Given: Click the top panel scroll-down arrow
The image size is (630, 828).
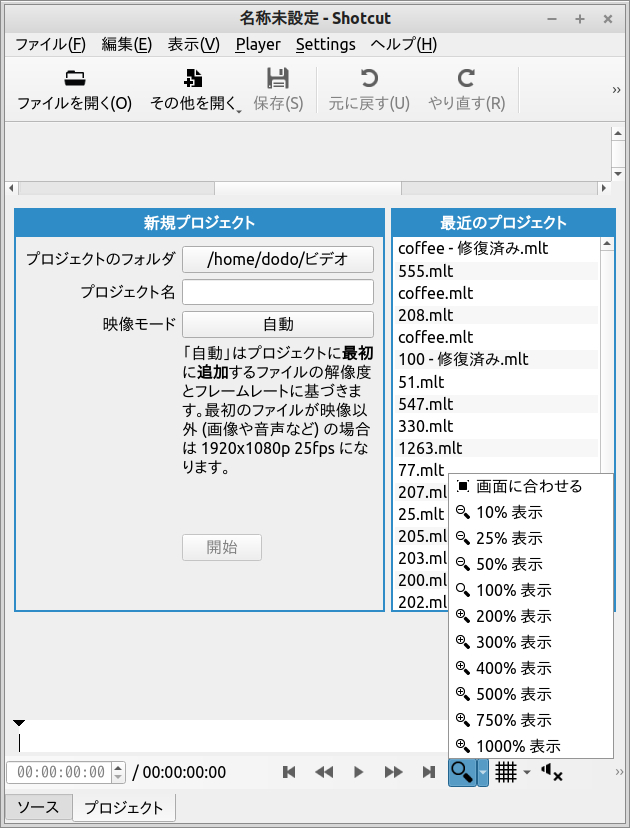Looking at the screenshot, I should 618,174.
